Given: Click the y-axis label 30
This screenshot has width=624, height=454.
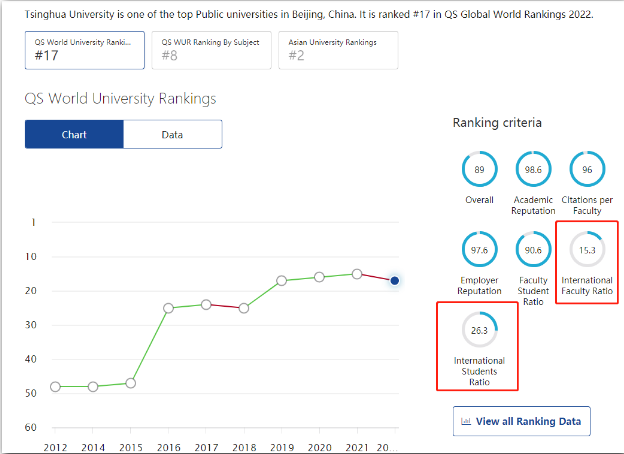Looking at the screenshot, I should pyautogui.click(x=31, y=325).
